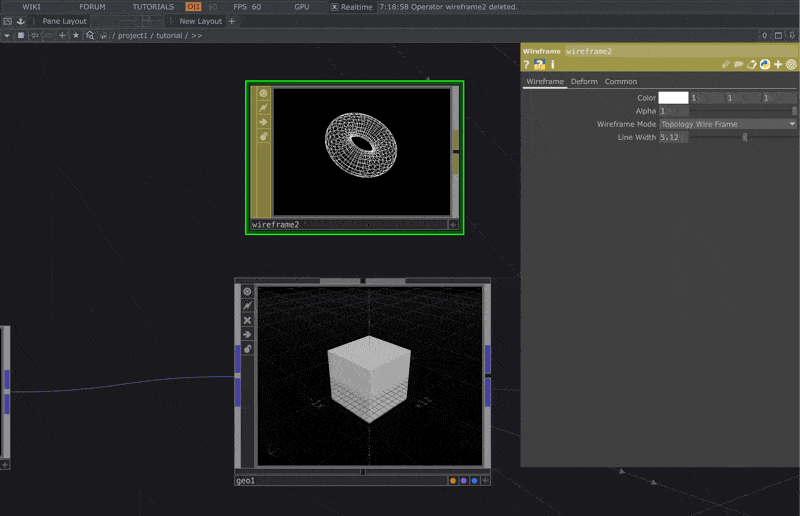The image size is (800, 516).
Task: Toggle bypass flag on geo1 node
Action: (248, 320)
